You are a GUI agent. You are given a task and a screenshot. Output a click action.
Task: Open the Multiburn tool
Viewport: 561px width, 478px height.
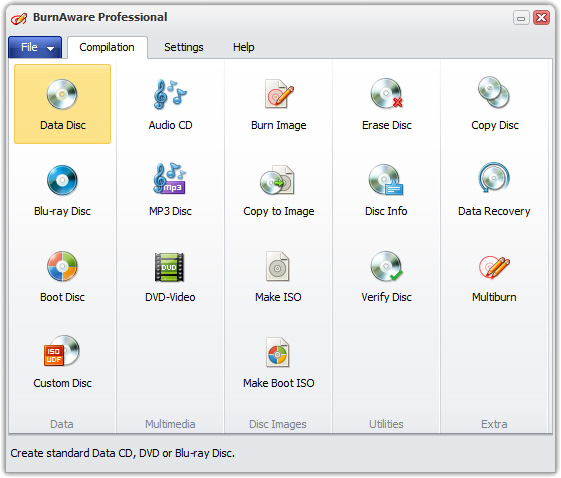tap(494, 276)
